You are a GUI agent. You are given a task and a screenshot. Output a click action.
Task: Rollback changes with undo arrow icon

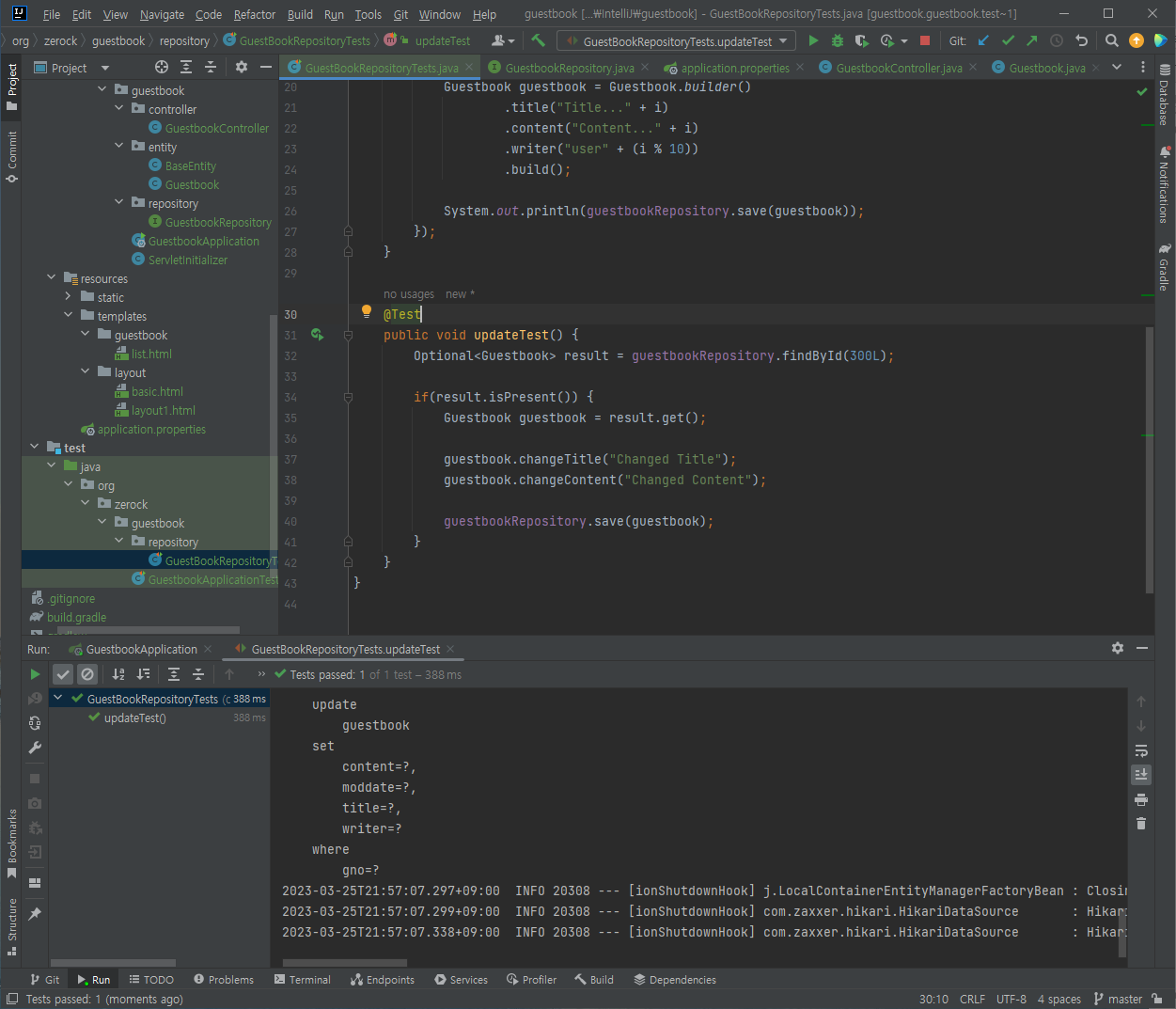point(1081,40)
